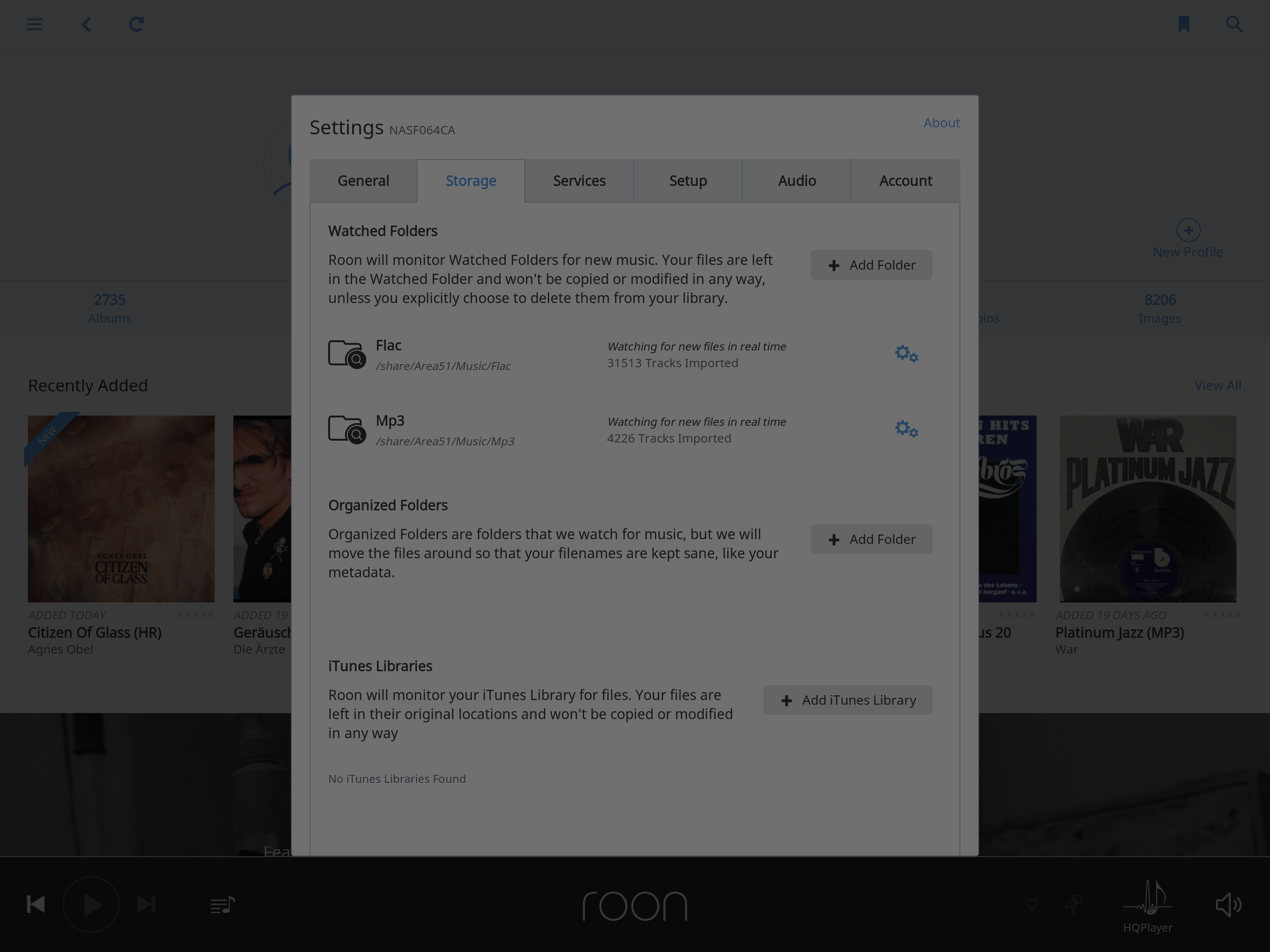1270x952 pixels.
Task: Open Platinum Jazz album cover
Action: pyautogui.click(x=1148, y=509)
